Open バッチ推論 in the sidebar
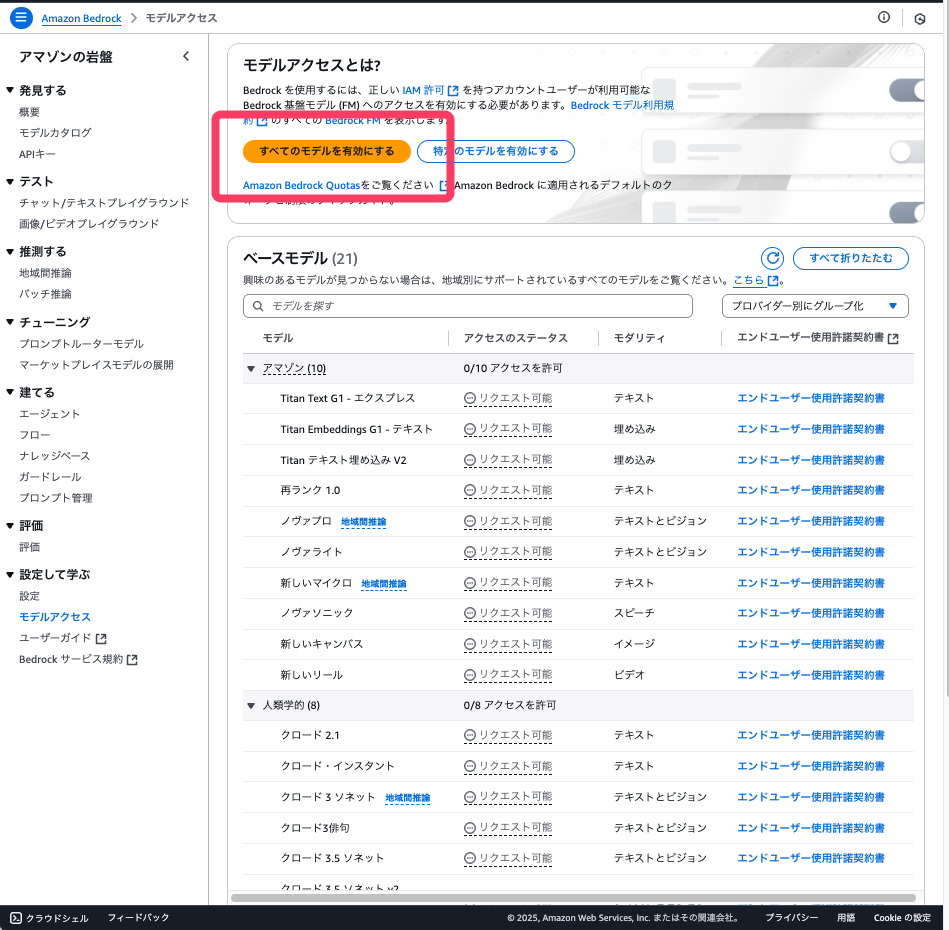Screen dimensions: 949x930 click(x=45, y=294)
